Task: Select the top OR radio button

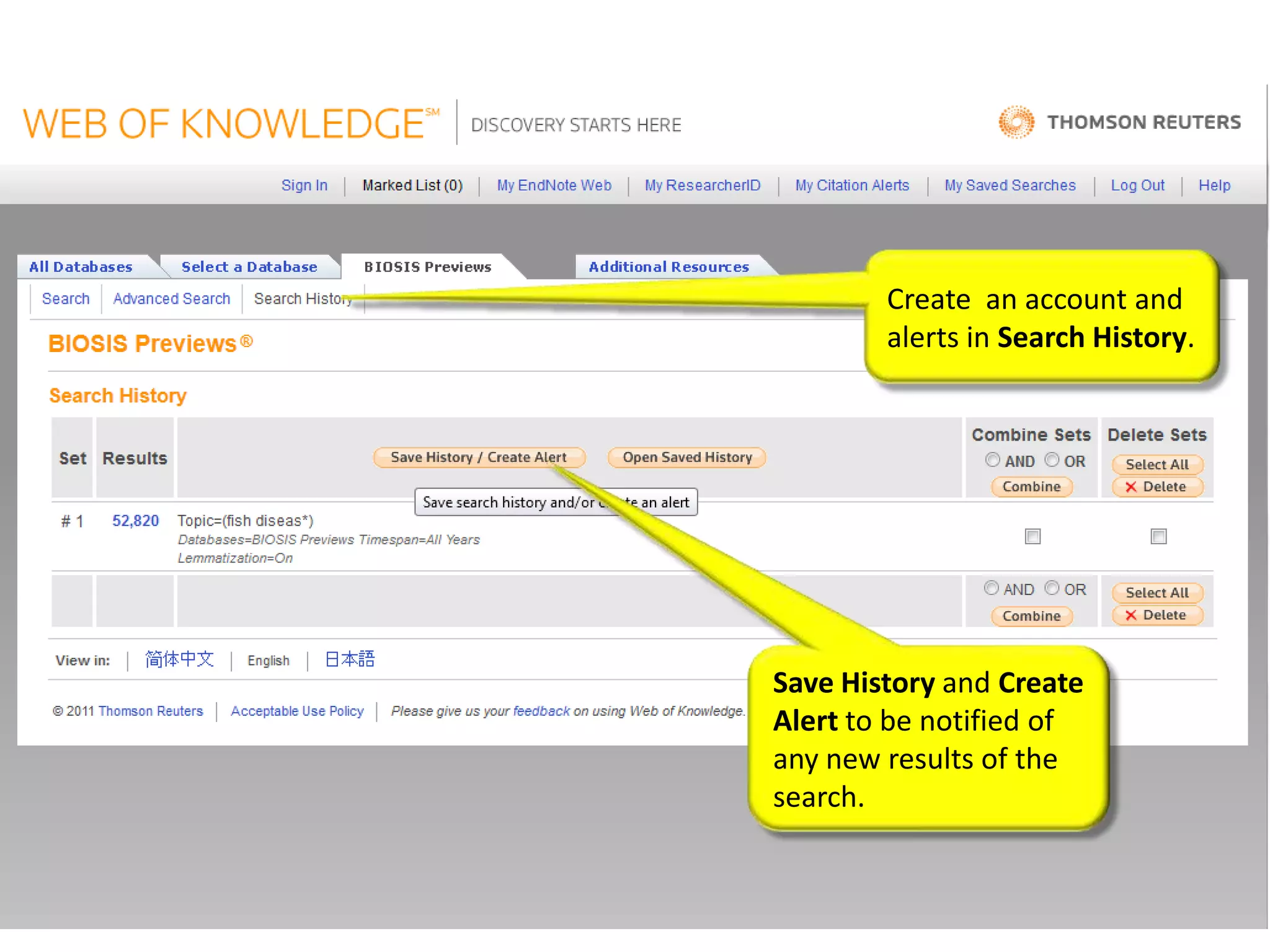Action: 1052,460
